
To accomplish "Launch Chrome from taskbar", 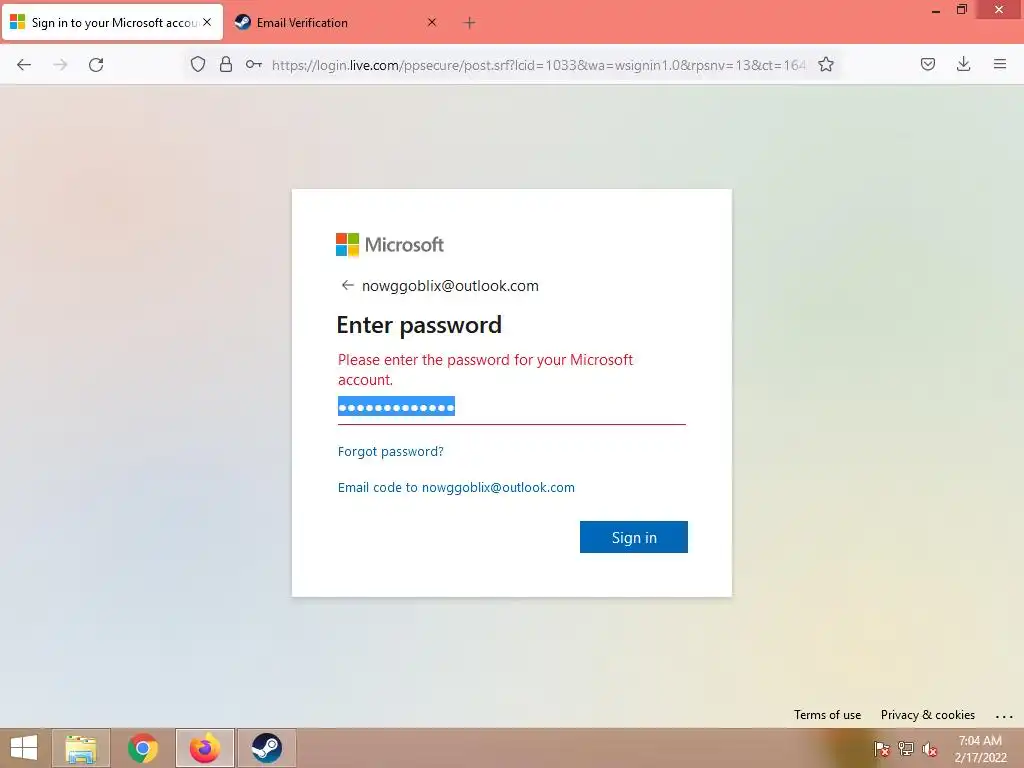I will (143, 748).
